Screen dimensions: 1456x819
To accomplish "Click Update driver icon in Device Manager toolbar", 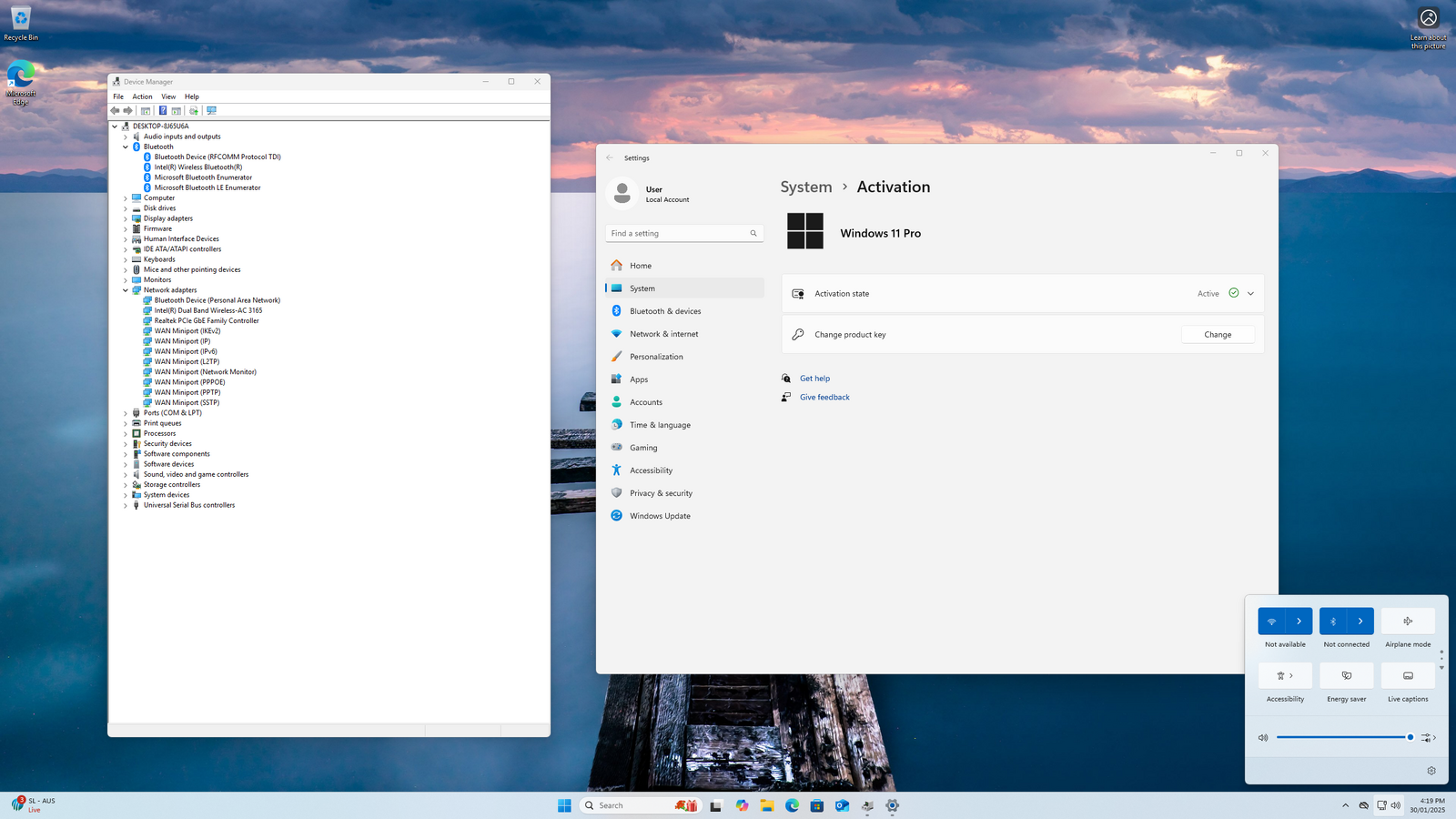I will coord(193,110).
